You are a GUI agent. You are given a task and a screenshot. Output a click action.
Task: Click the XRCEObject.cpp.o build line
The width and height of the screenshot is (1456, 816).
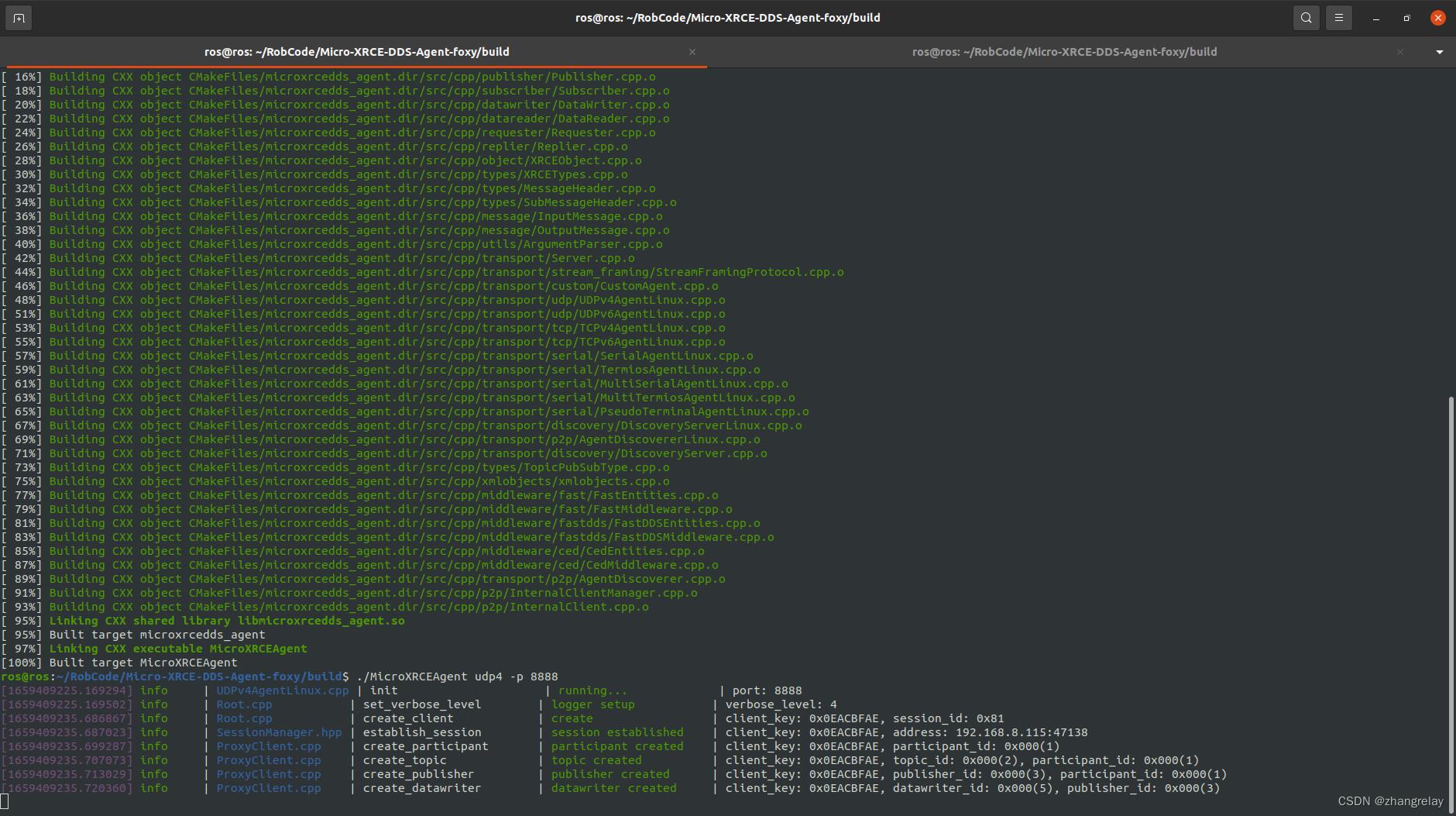[x=321, y=160]
